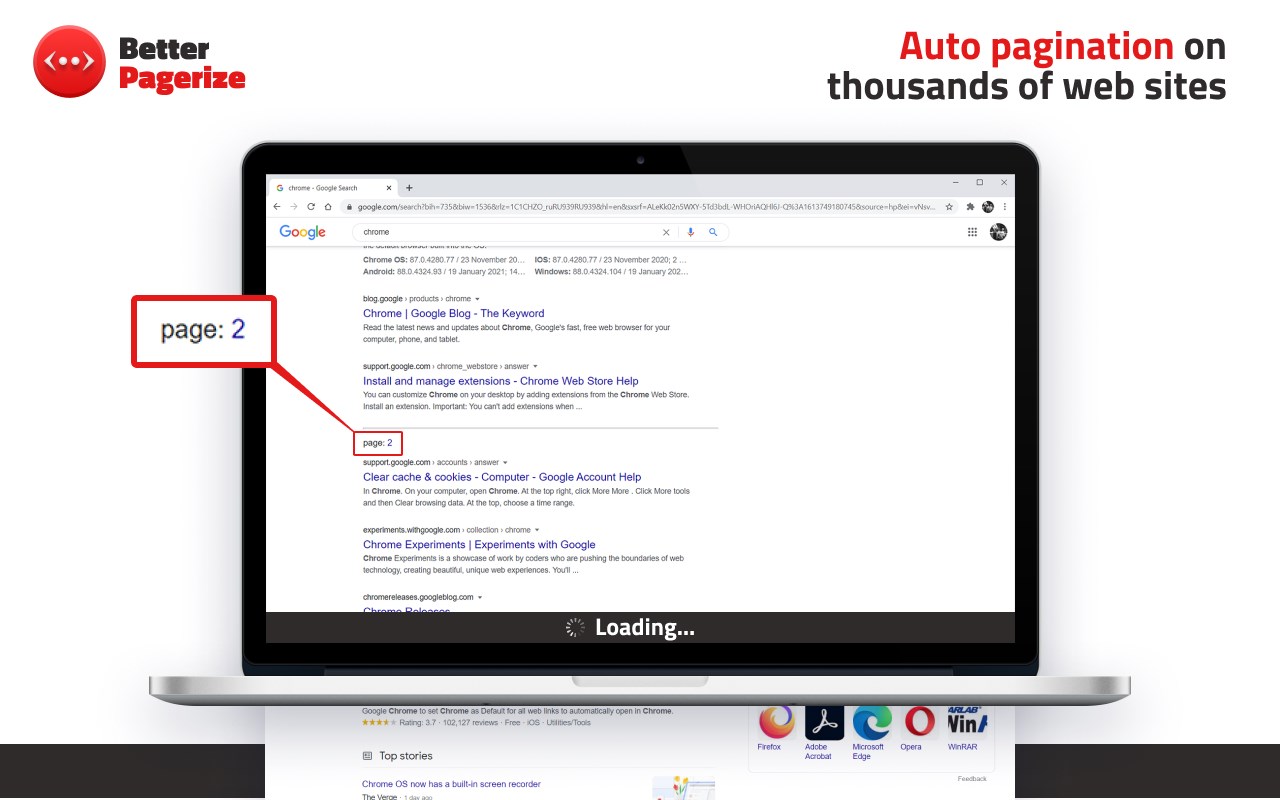Select the chrome - Google Search tab
This screenshot has height=800, width=1280.
pos(332,187)
